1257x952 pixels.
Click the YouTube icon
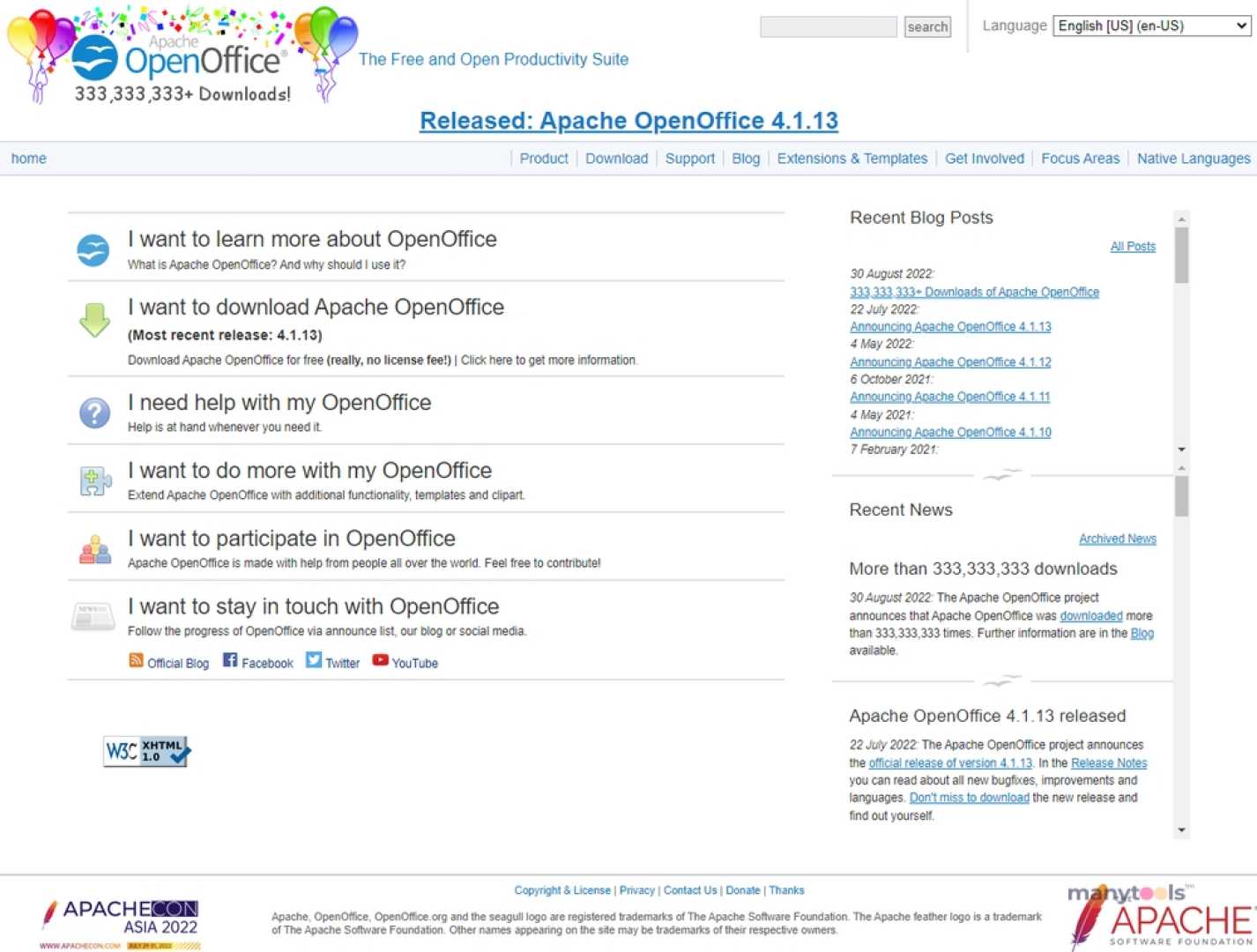[x=380, y=660]
